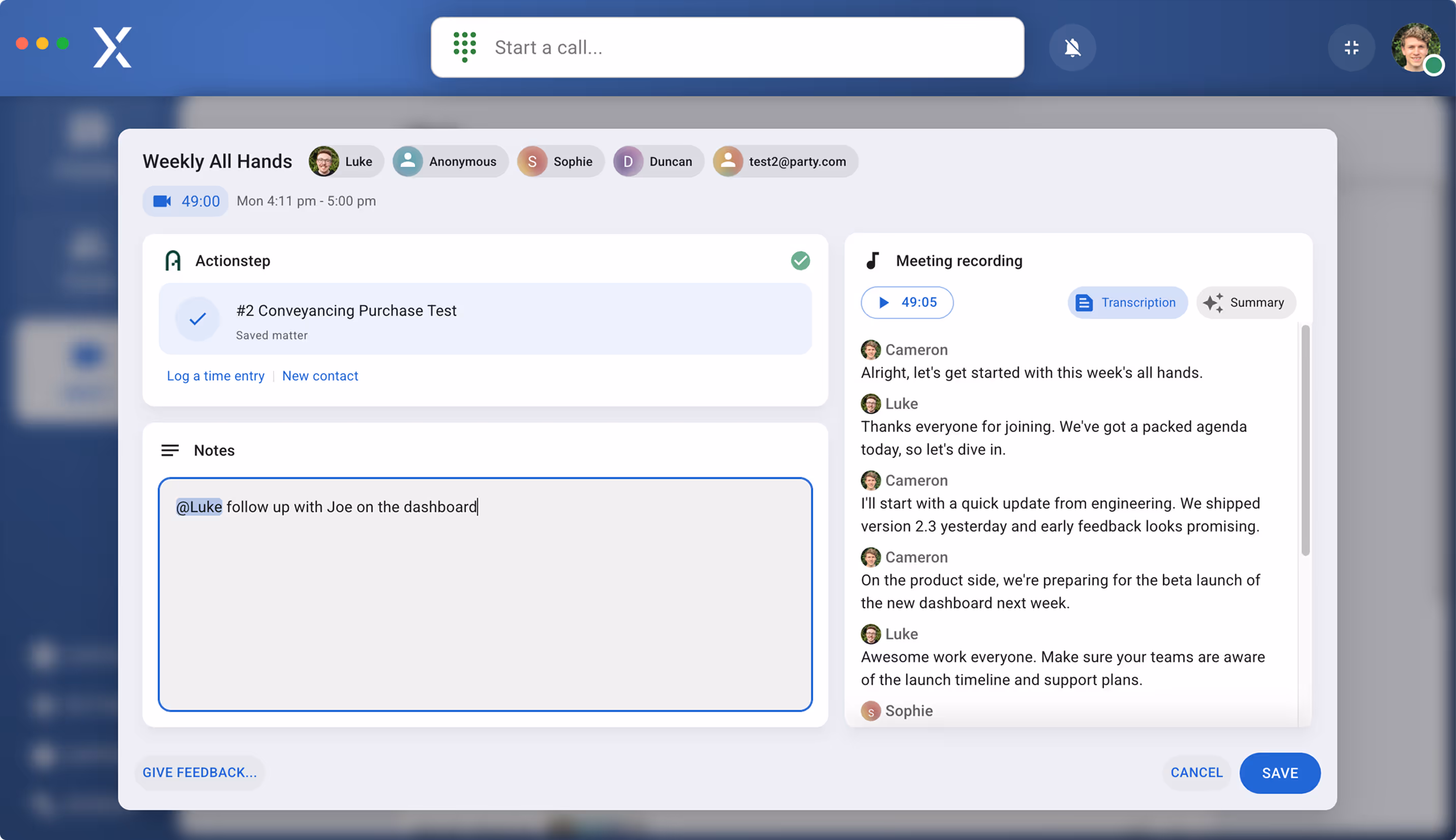
Task: Play the 49:05 meeting recording
Action: click(907, 302)
